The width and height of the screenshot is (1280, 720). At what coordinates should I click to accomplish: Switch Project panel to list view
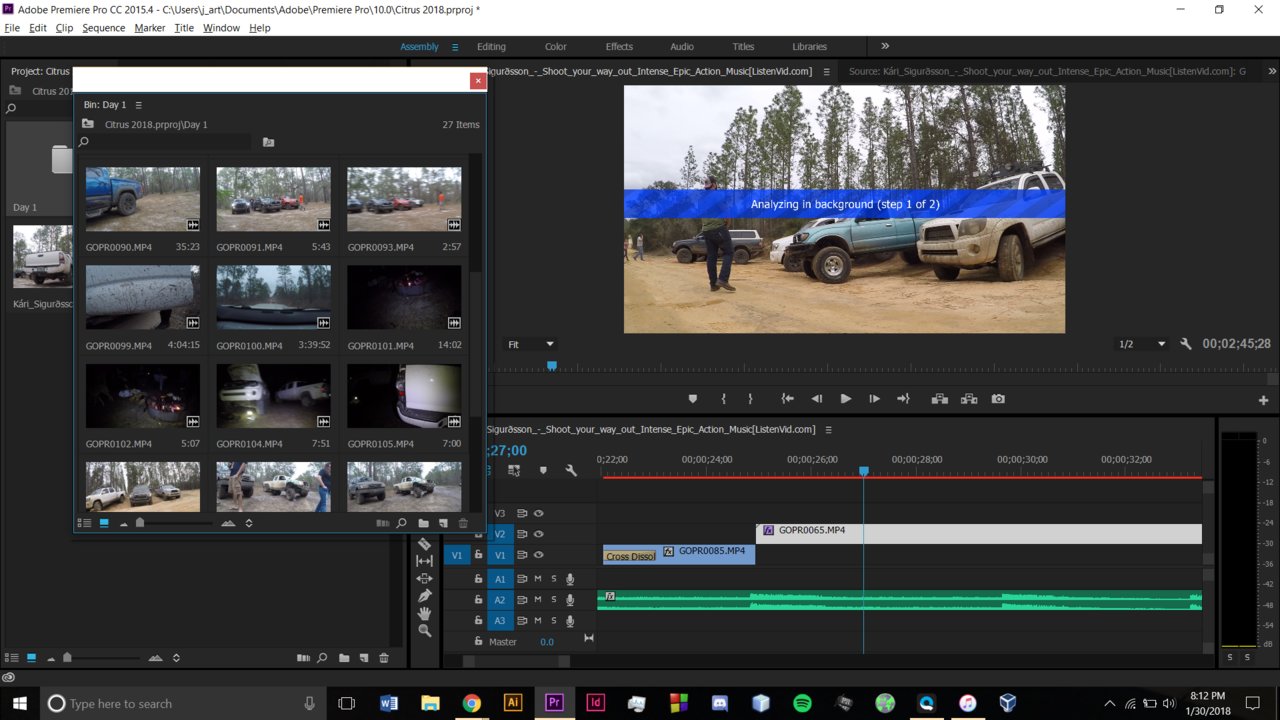pyautogui.click(x=12, y=658)
